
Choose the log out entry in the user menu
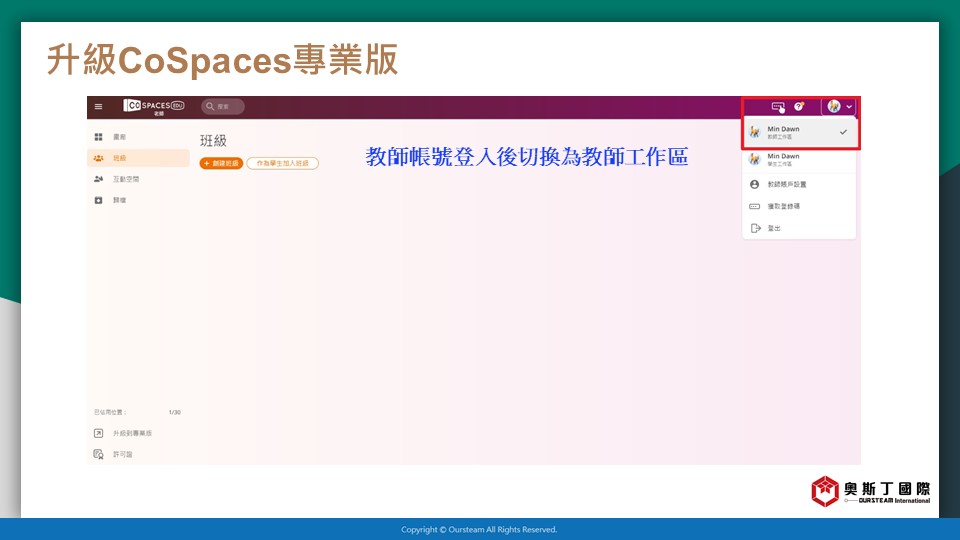tap(799, 228)
